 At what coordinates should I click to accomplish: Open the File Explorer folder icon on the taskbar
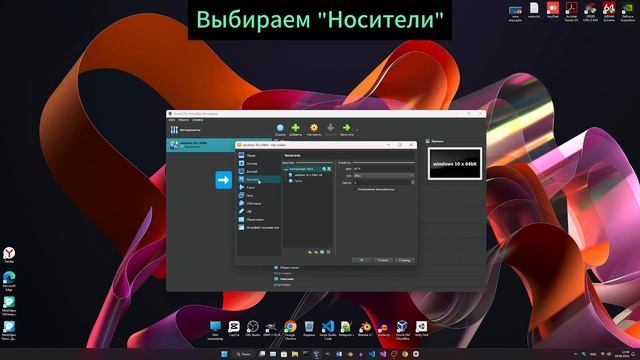point(295,354)
